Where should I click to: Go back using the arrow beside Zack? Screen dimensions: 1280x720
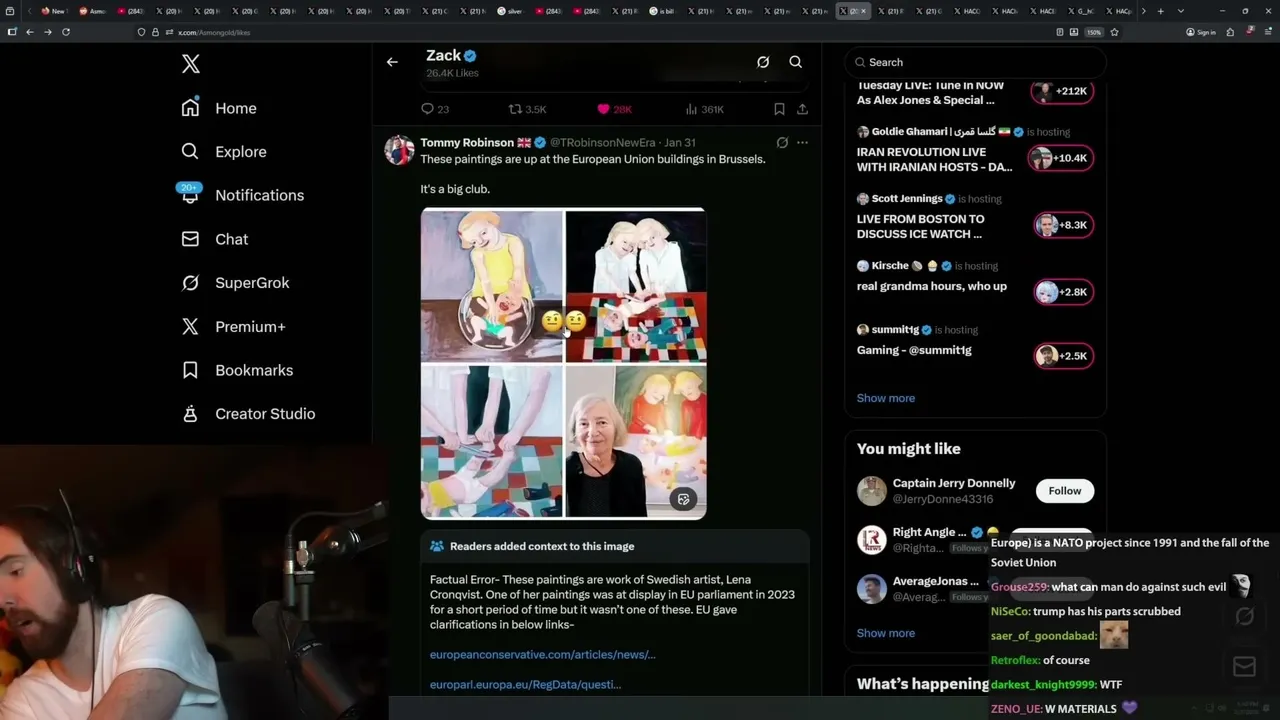coord(392,62)
